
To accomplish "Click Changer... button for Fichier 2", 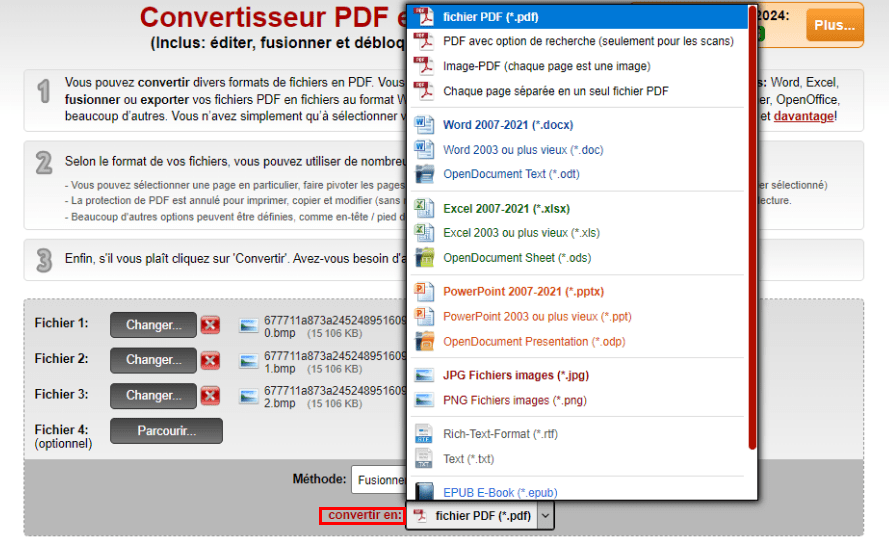I will click(153, 360).
